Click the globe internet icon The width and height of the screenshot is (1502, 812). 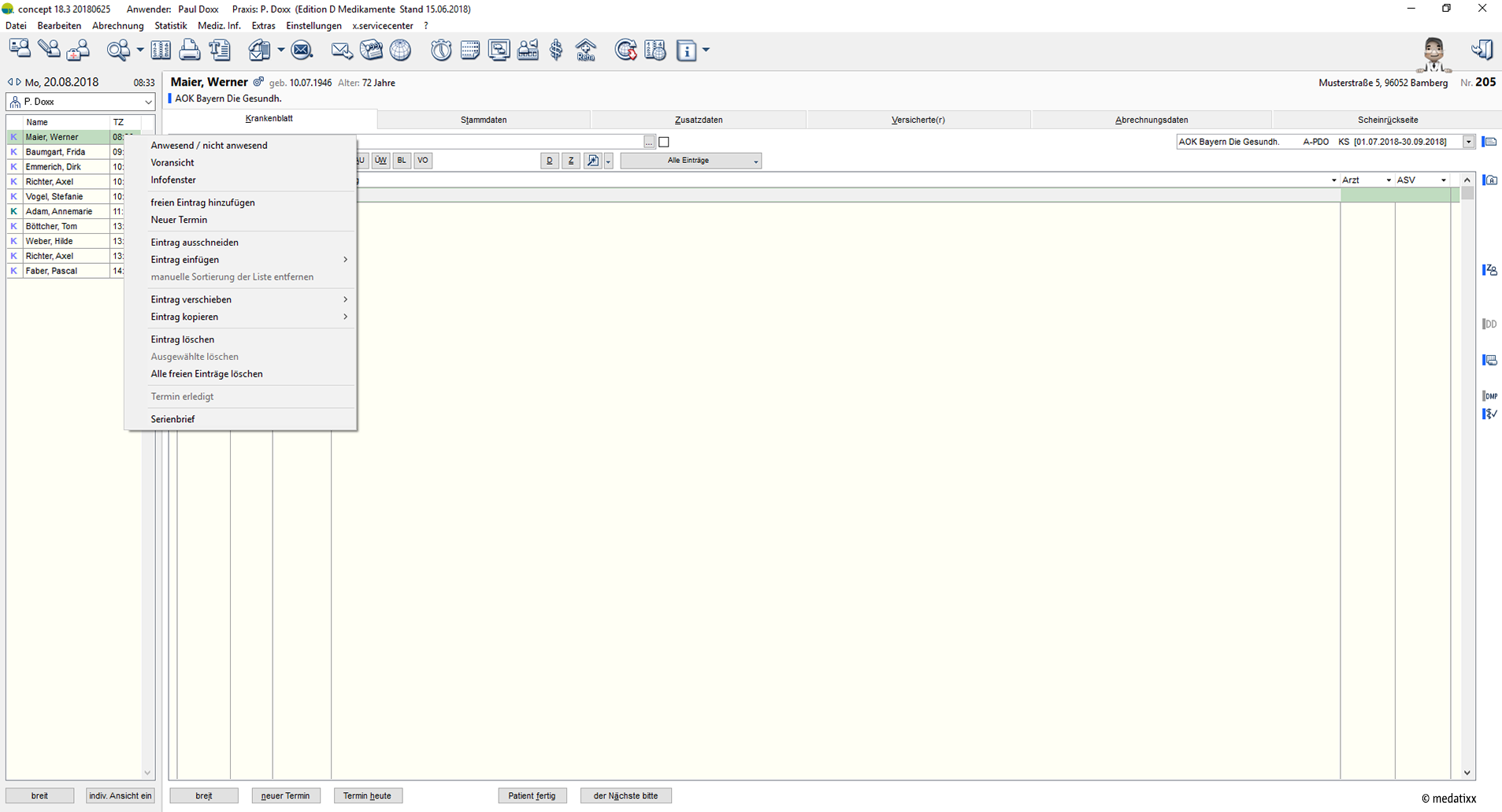400,50
